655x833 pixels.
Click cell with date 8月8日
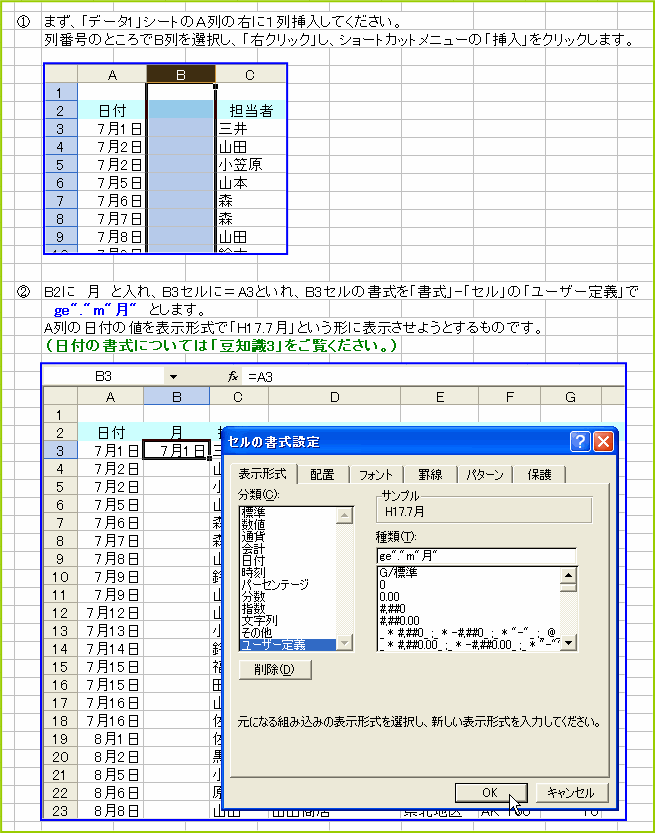[x=110, y=811]
